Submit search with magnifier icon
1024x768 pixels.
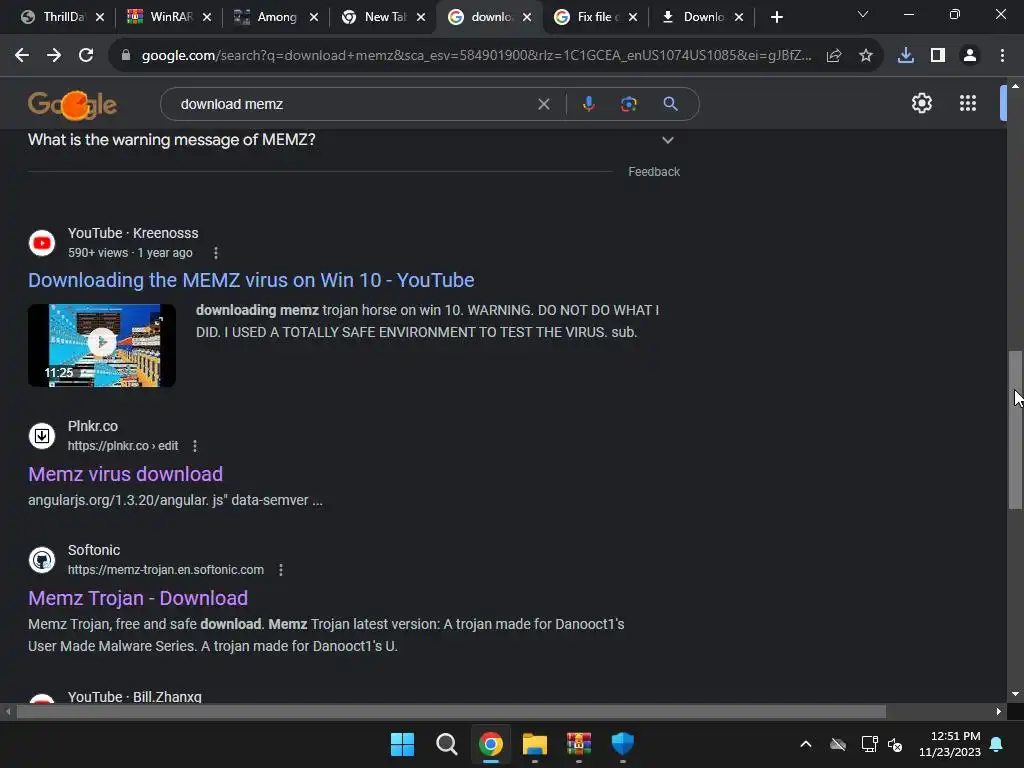670,104
